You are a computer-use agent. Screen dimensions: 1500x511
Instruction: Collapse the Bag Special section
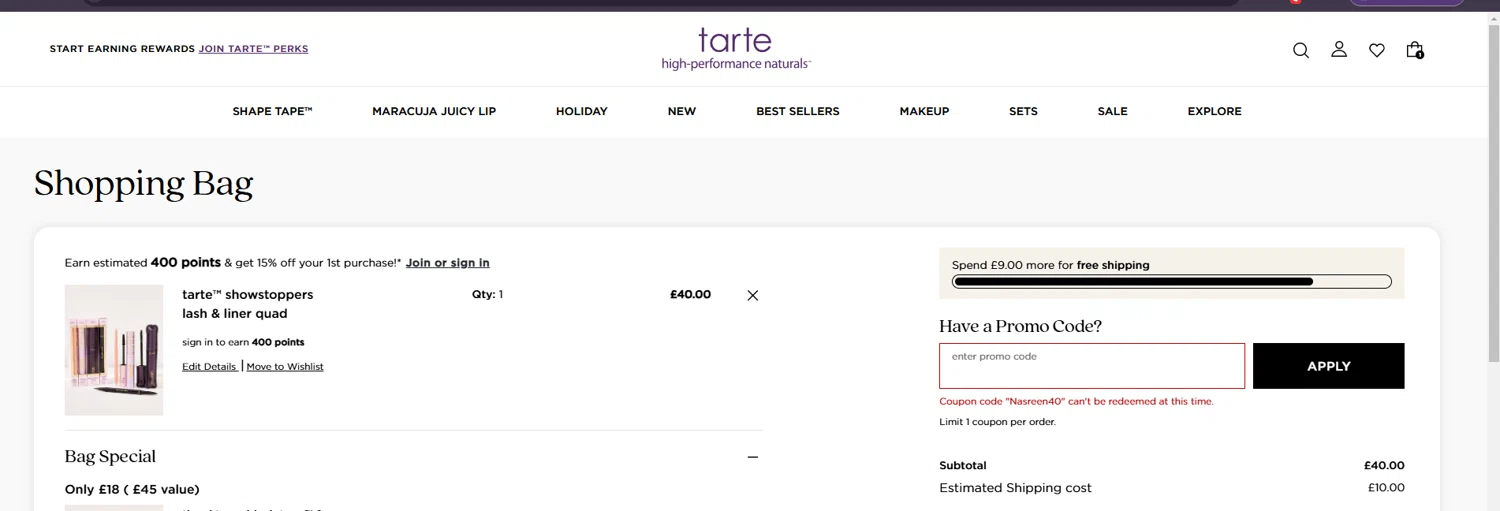click(753, 457)
